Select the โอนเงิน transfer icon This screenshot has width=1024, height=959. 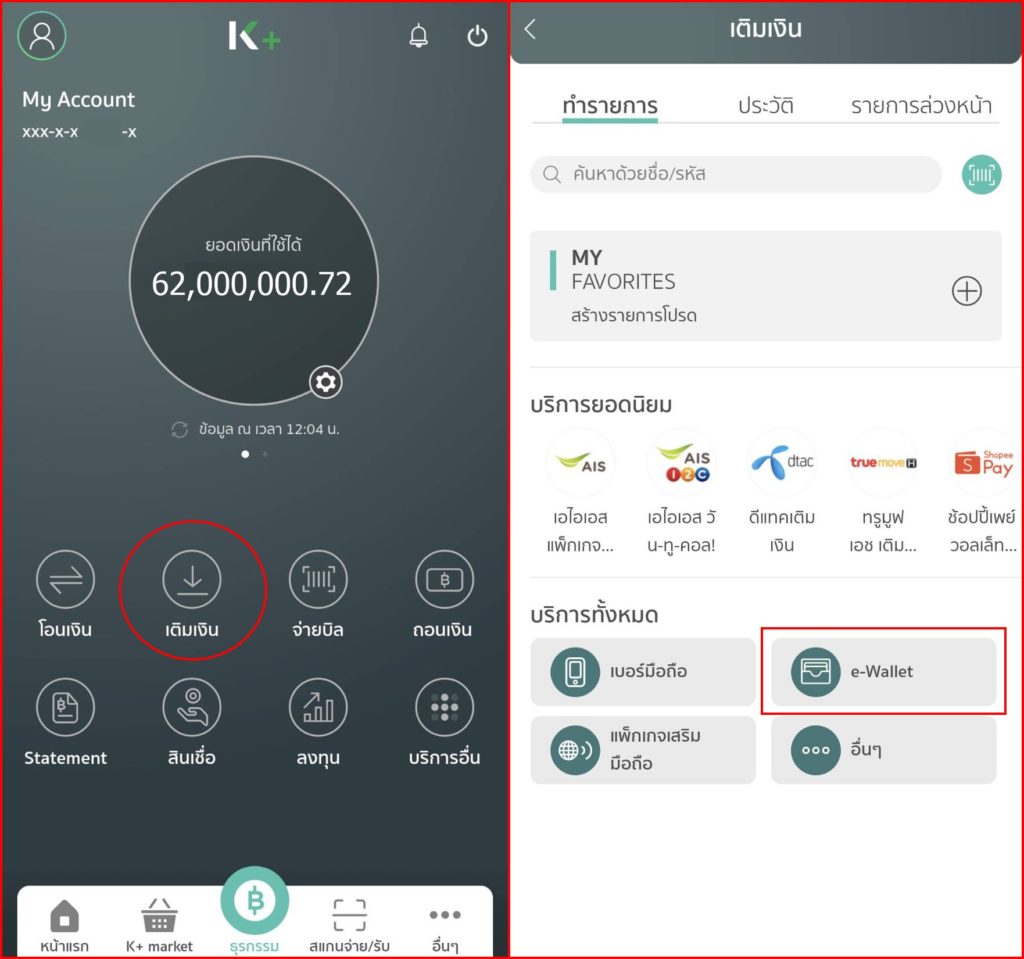tap(64, 578)
